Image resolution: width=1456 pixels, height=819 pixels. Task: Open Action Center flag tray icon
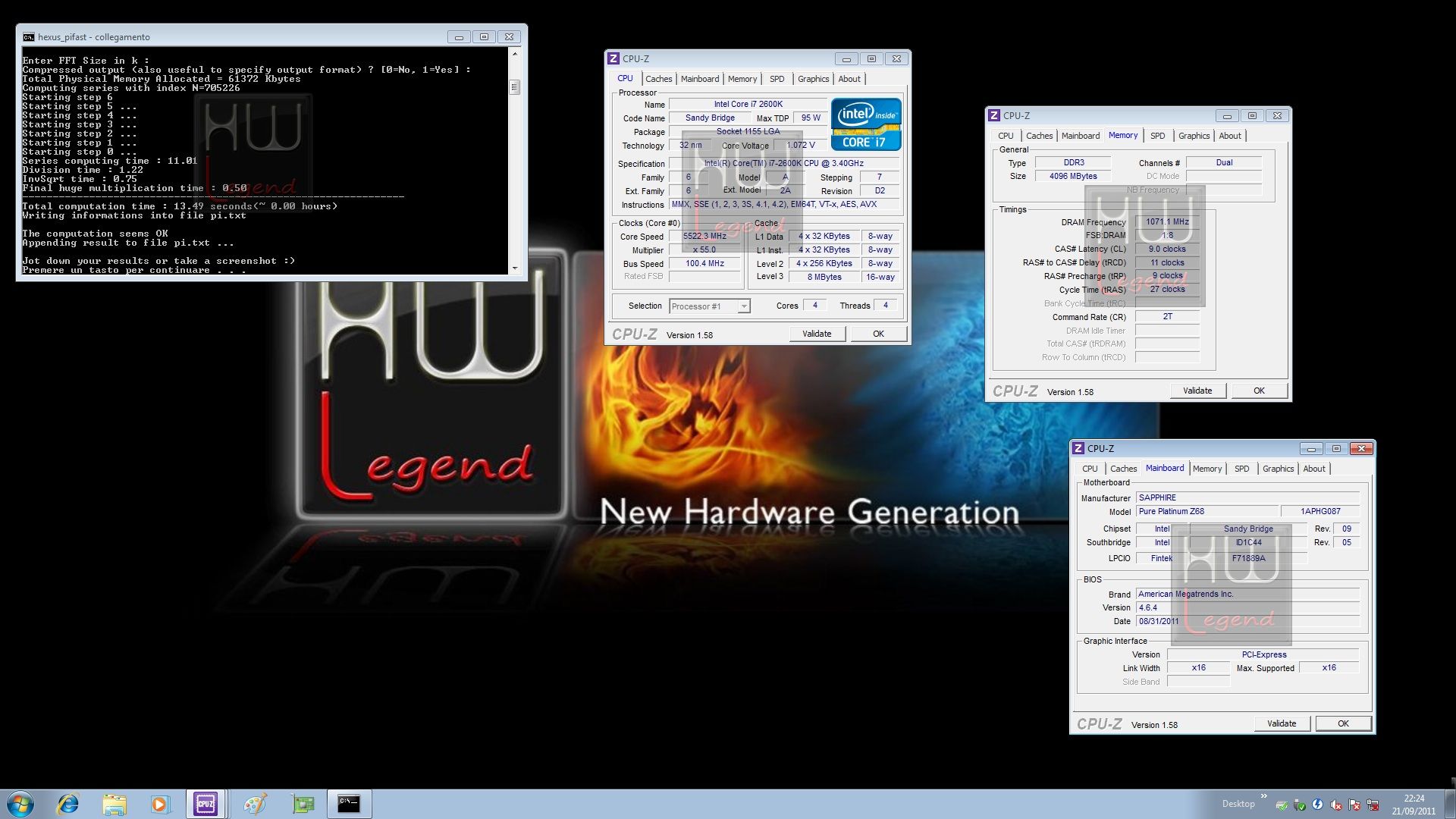pos(1354,805)
